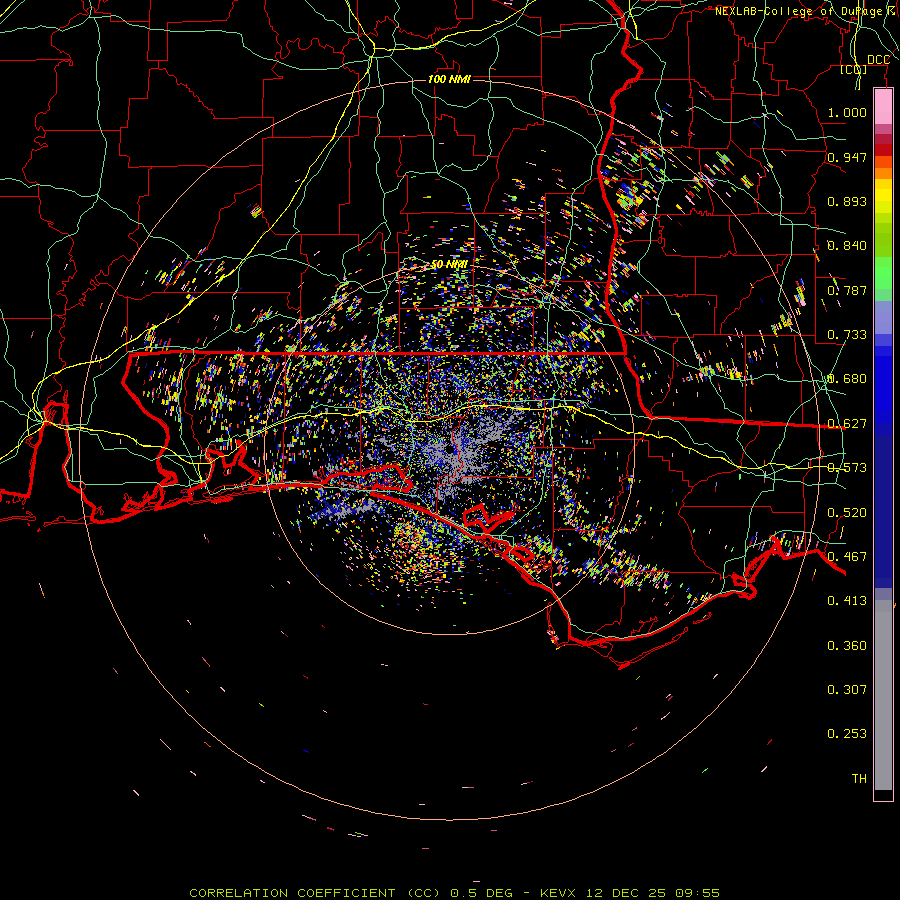Click the 0.360 scale value
900x900 pixels.
click(847, 646)
